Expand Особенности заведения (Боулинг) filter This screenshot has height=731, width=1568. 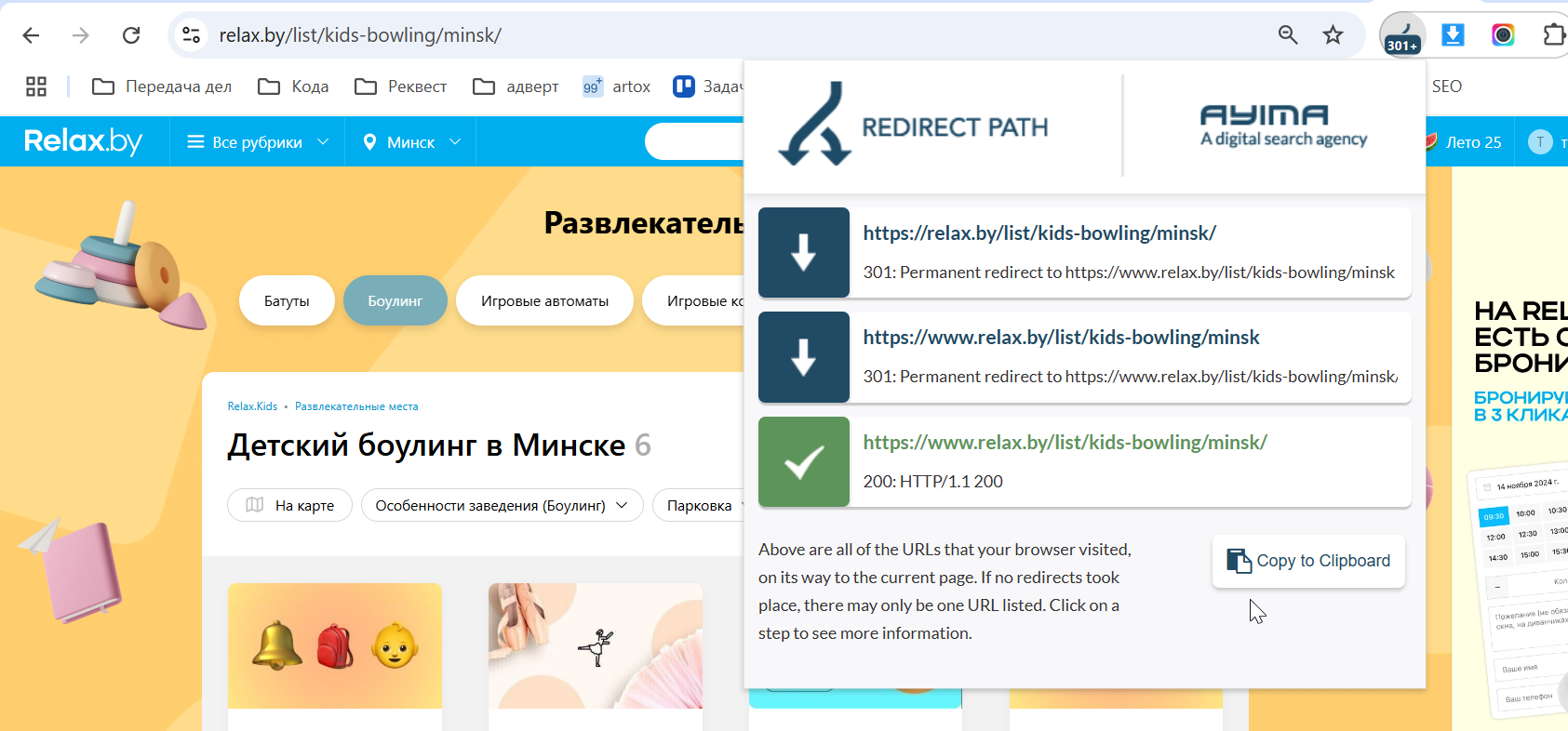[x=502, y=505]
